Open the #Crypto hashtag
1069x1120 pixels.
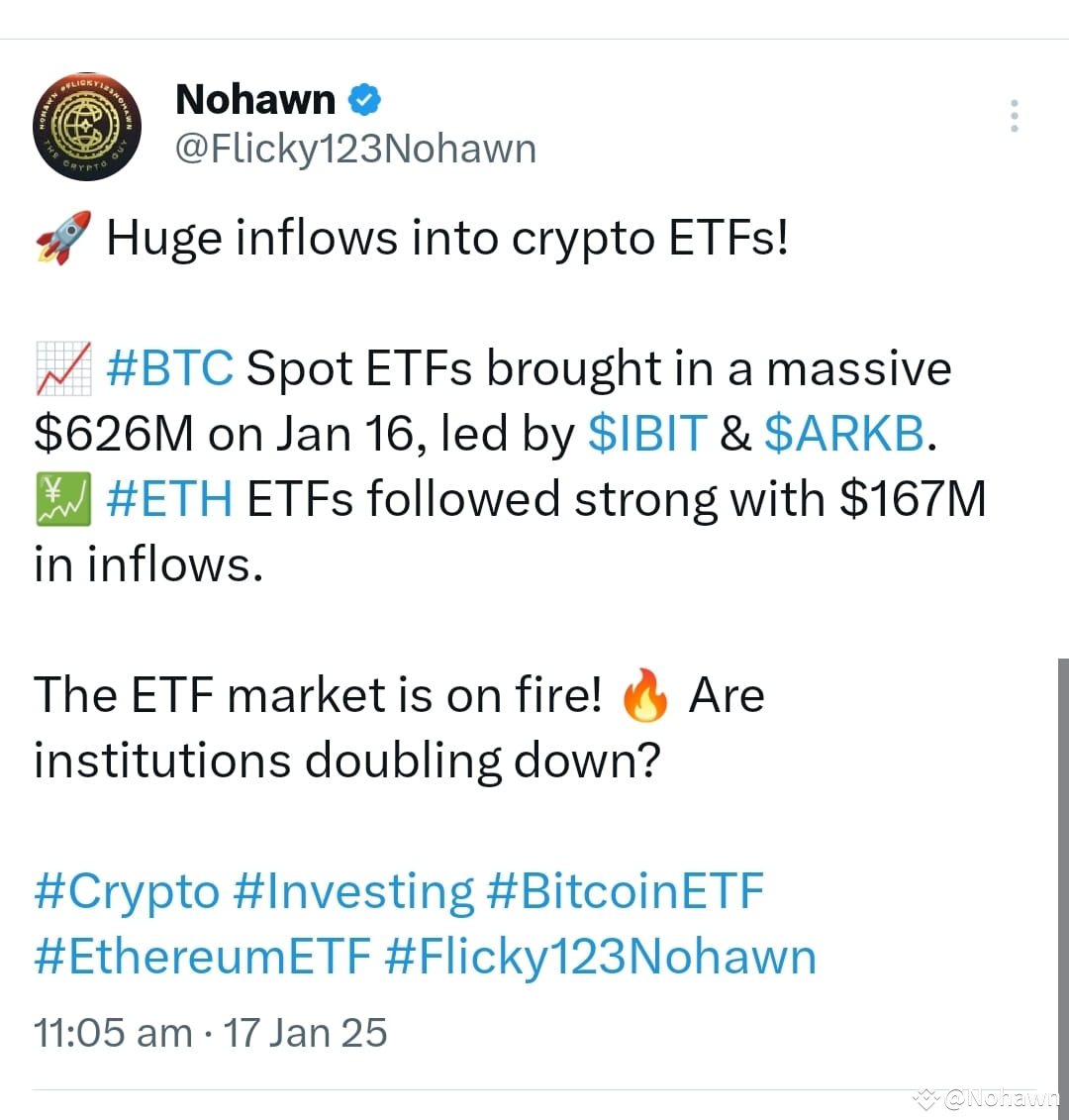[126, 890]
